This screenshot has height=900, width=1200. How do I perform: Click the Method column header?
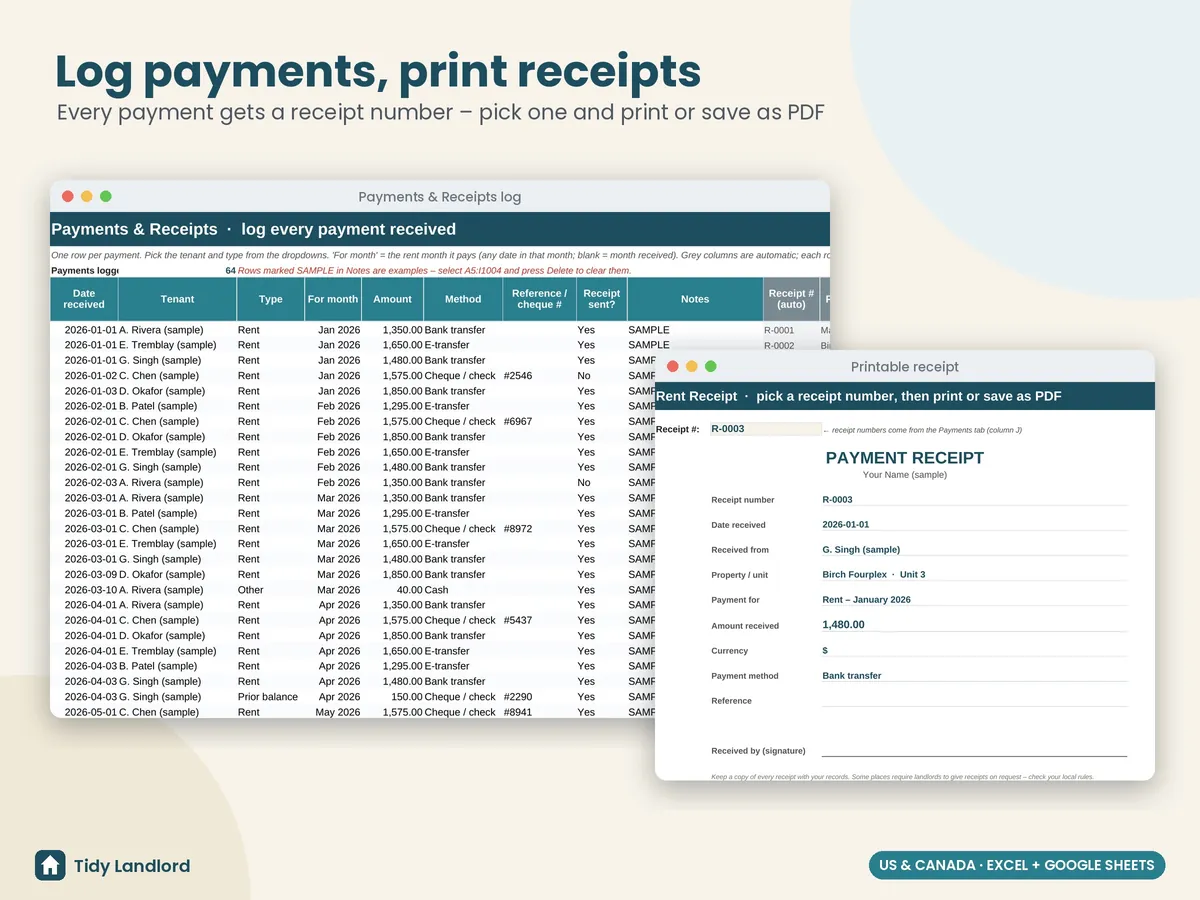click(463, 299)
